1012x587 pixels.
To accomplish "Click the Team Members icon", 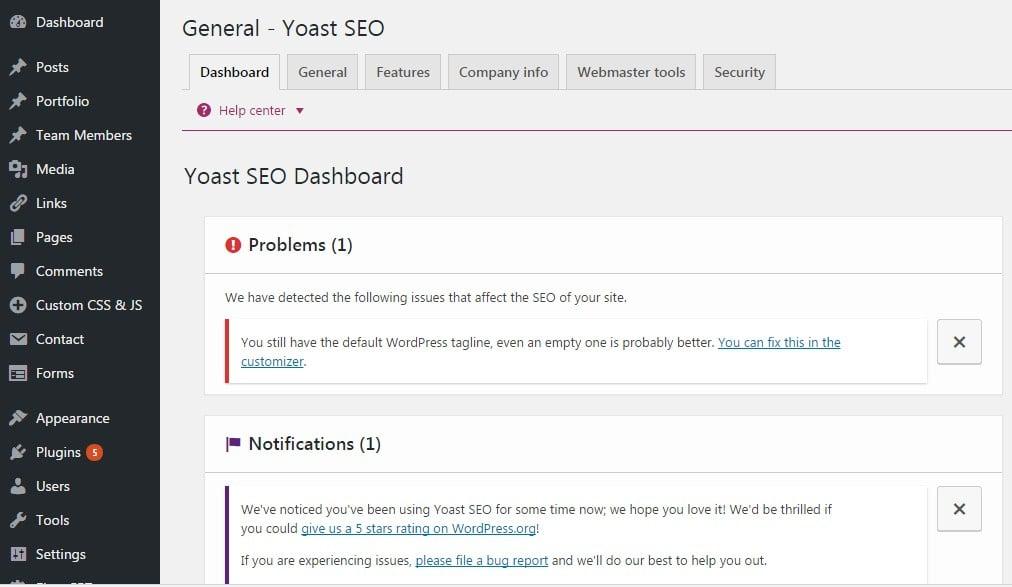I will [x=18, y=135].
